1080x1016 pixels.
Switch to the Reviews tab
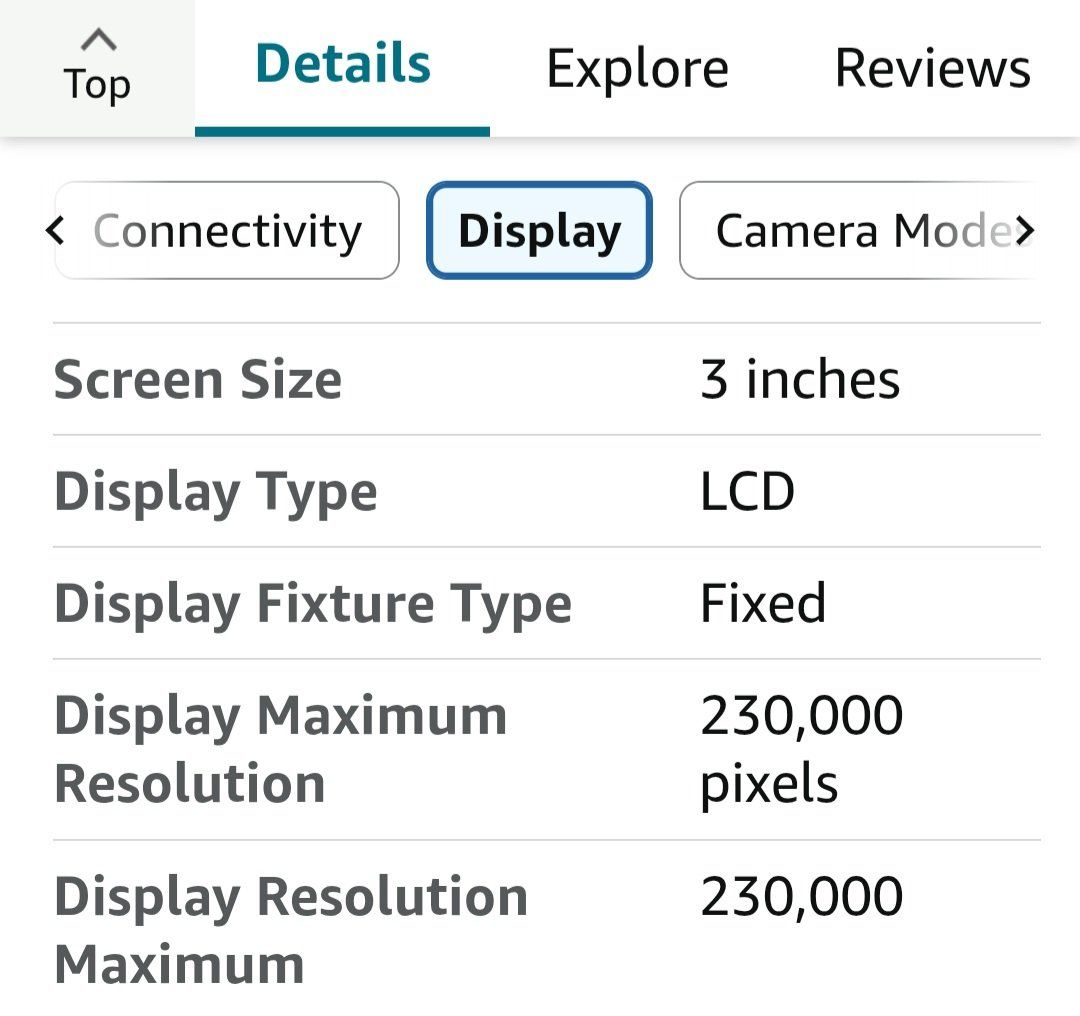tap(933, 68)
